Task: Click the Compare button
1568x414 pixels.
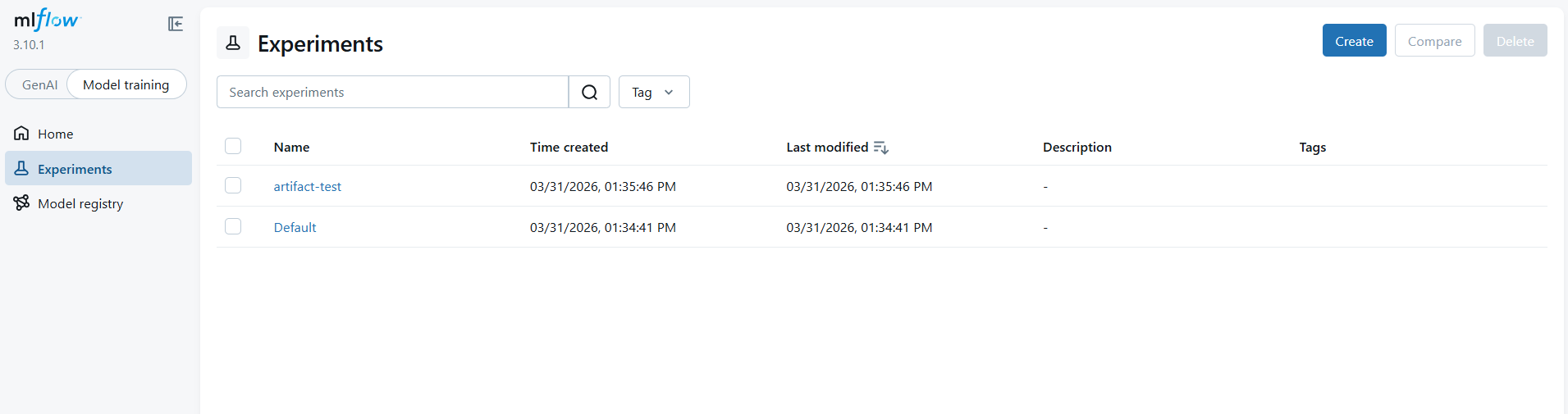Action: click(1434, 41)
